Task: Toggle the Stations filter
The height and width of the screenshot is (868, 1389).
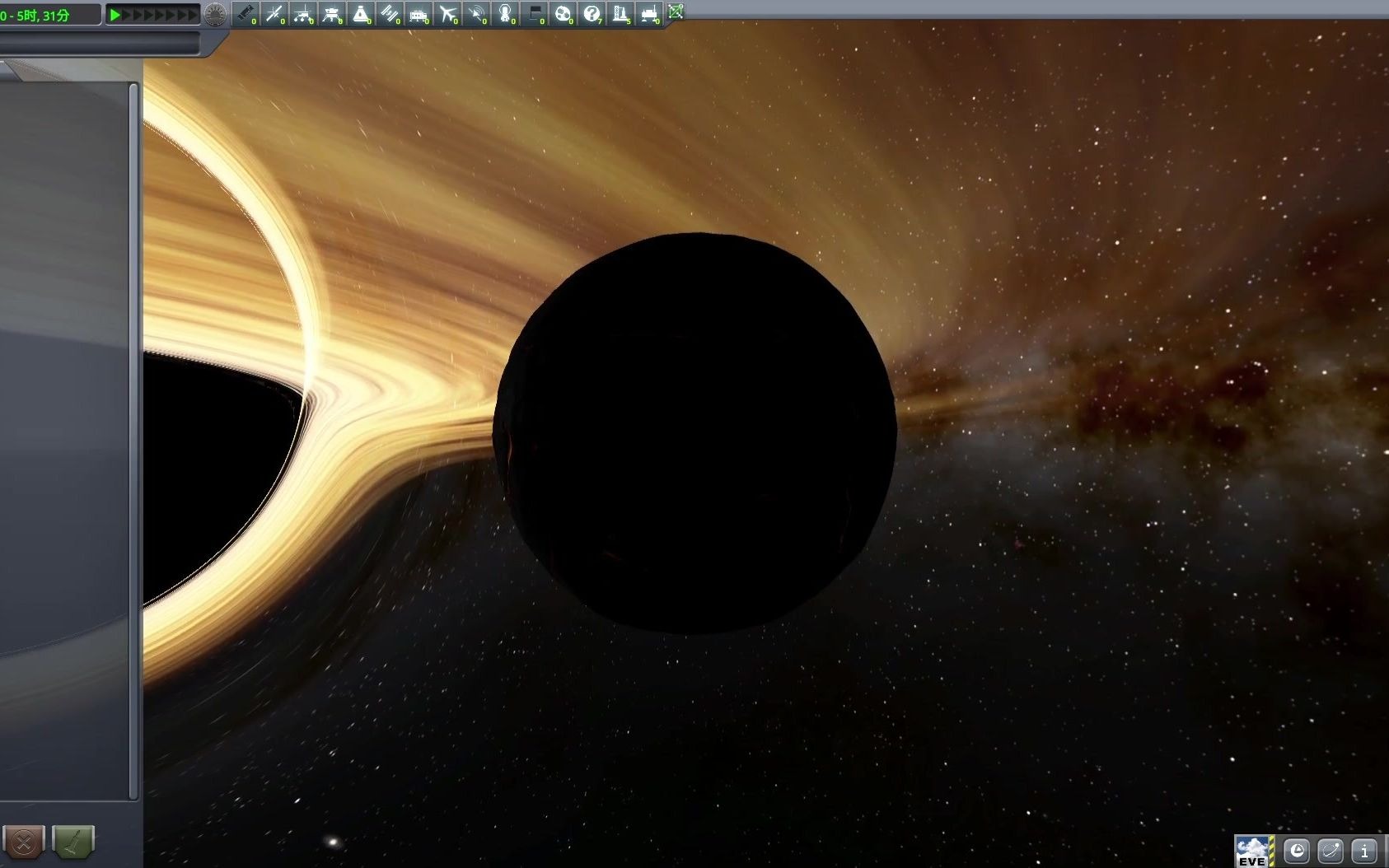Action: [390, 13]
